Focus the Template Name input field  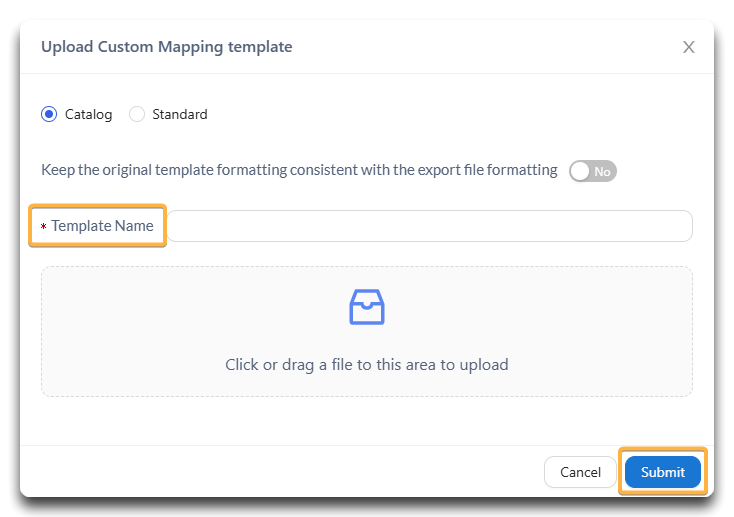[430, 226]
